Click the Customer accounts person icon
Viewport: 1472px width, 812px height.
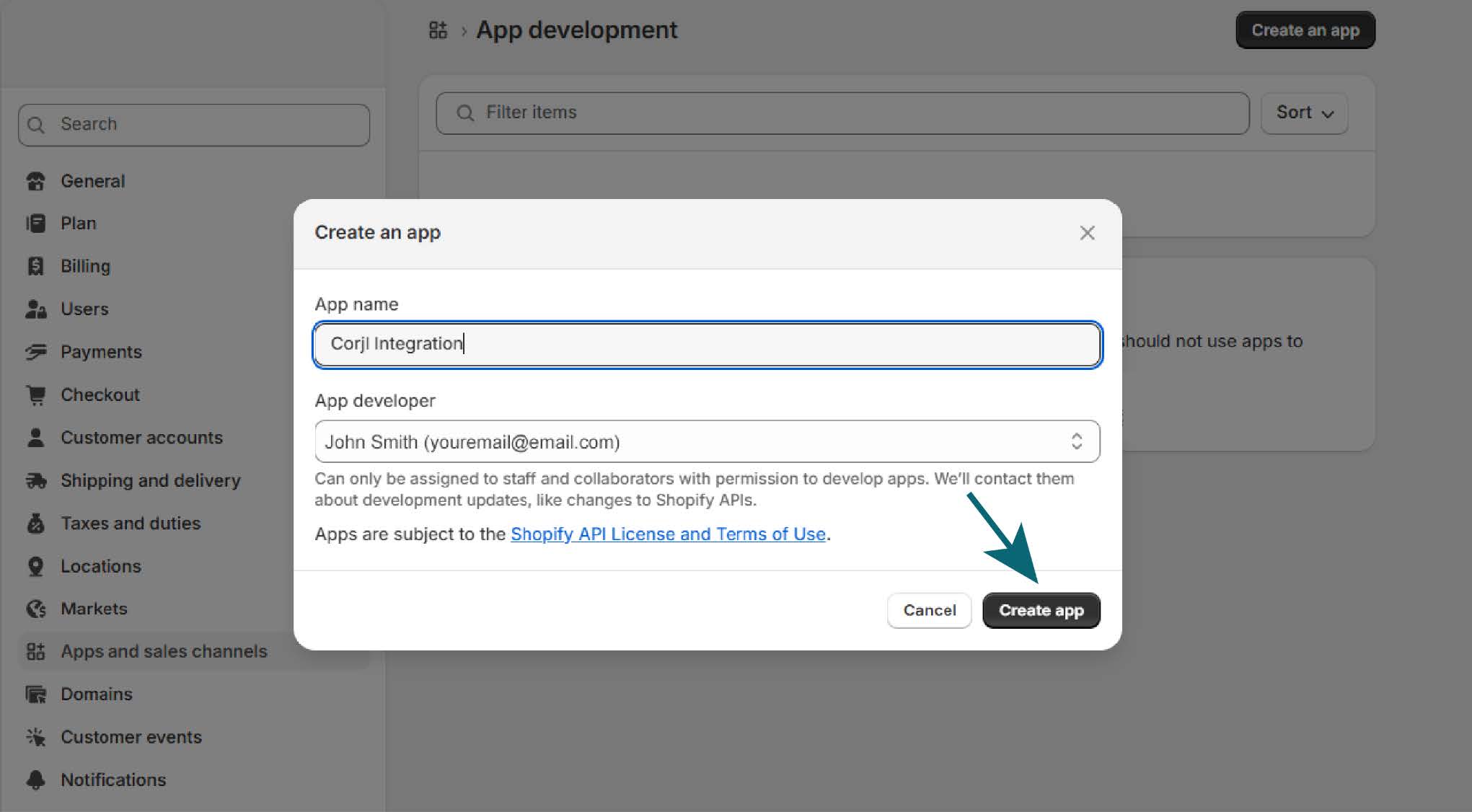(35, 438)
